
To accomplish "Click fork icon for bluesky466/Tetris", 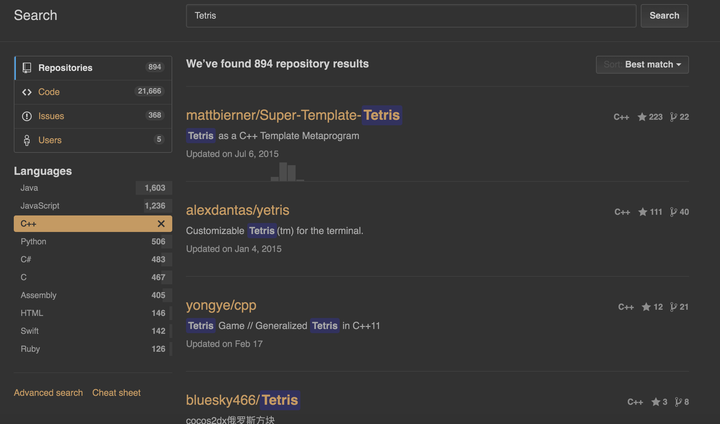I will tap(678, 402).
